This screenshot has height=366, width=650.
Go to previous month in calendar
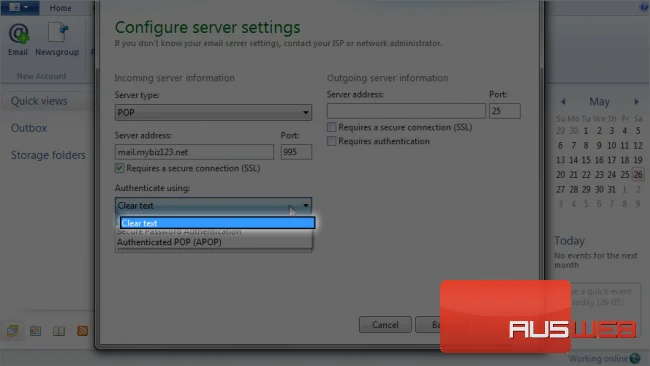(563, 102)
